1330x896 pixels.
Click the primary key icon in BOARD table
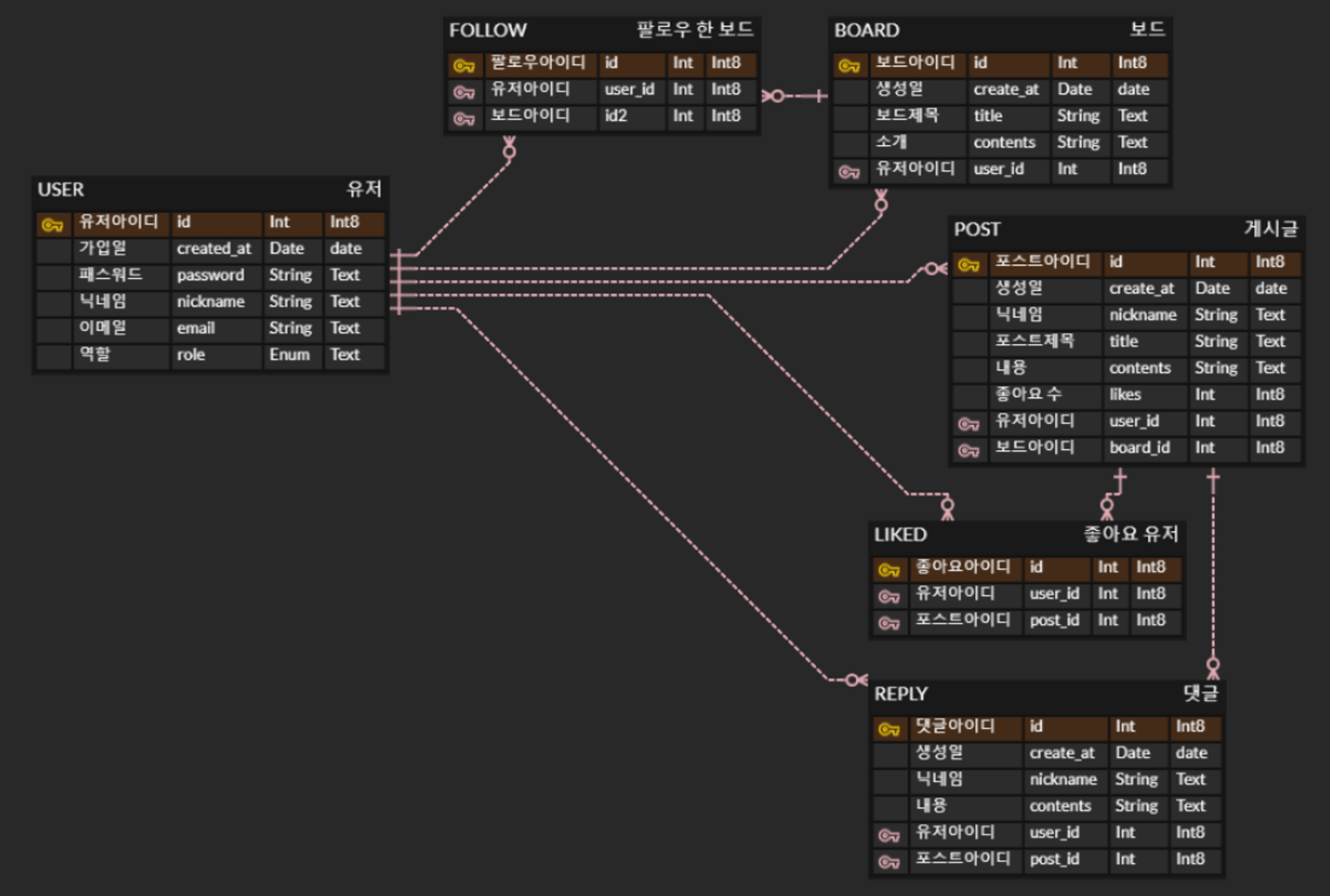(849, 65)
